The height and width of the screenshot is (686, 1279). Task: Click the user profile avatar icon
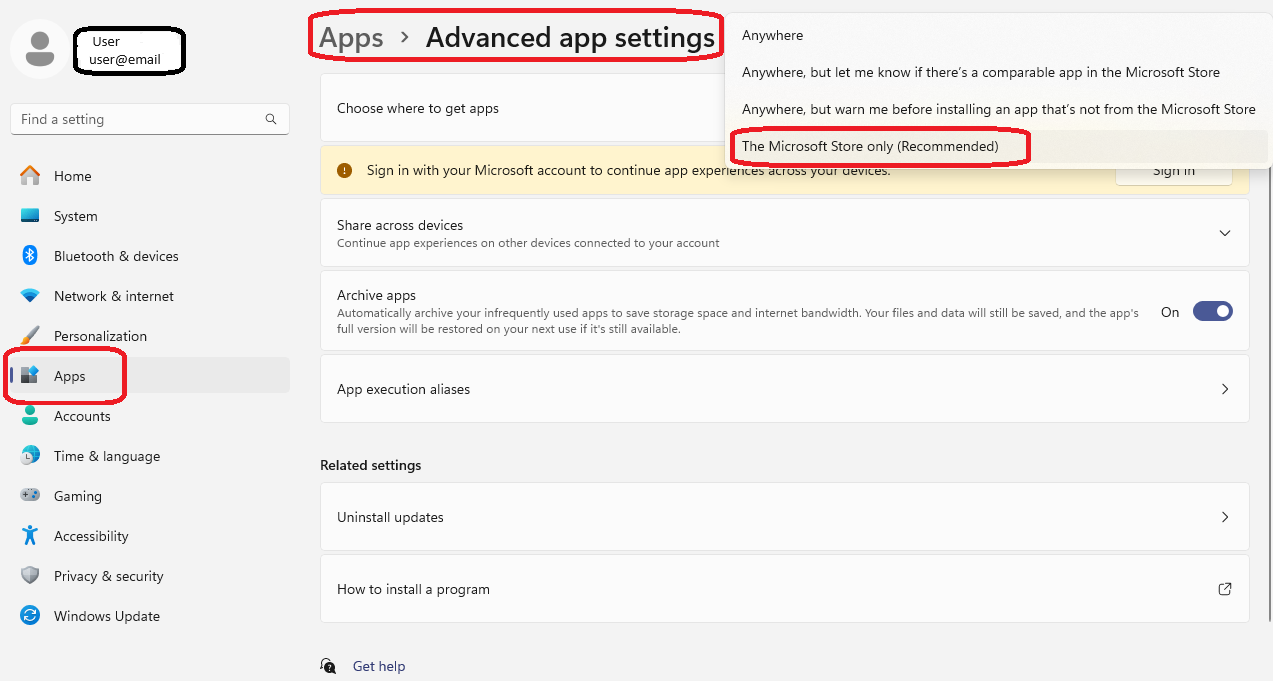click(40, 48)
